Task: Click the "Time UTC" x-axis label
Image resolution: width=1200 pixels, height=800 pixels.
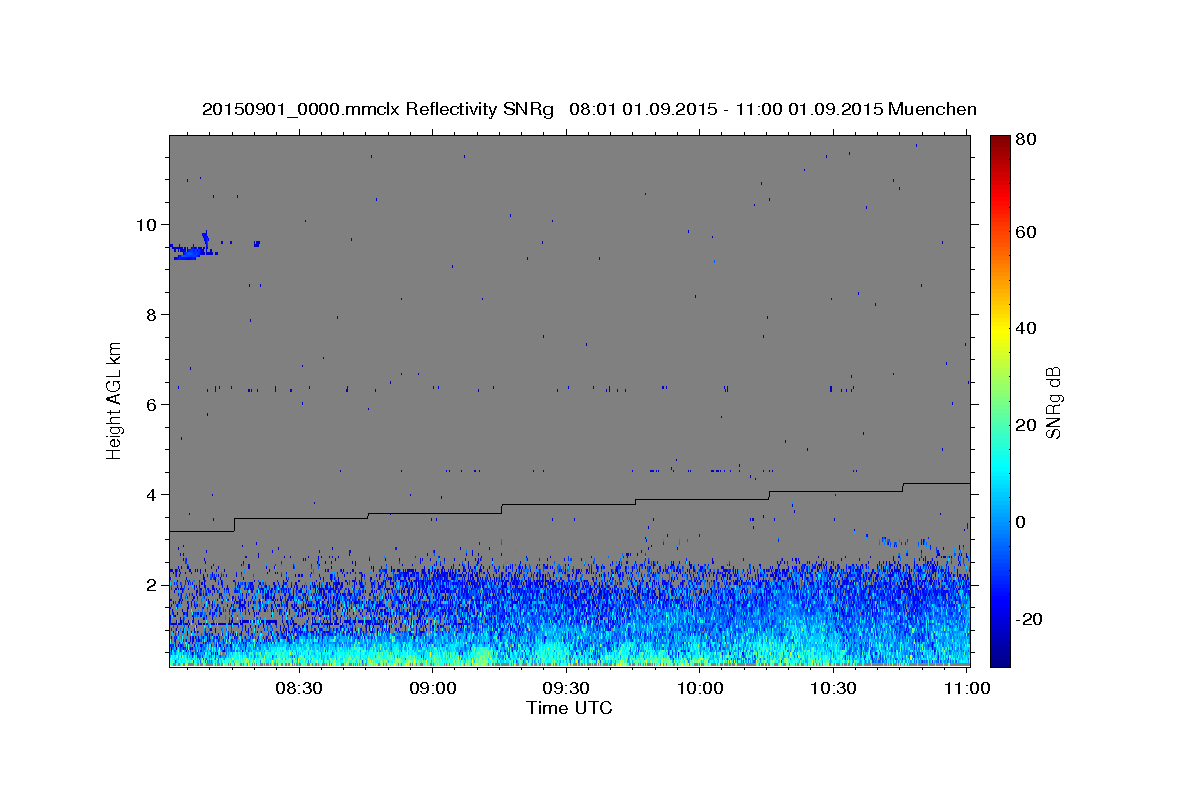Action: click(x=569, y=708)
